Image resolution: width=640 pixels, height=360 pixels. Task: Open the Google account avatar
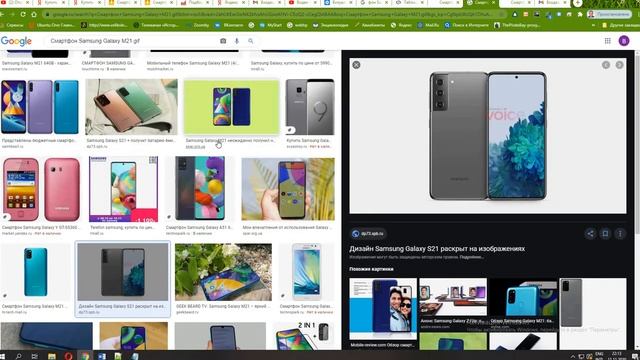pyautogui.click(x=624, y=41)
